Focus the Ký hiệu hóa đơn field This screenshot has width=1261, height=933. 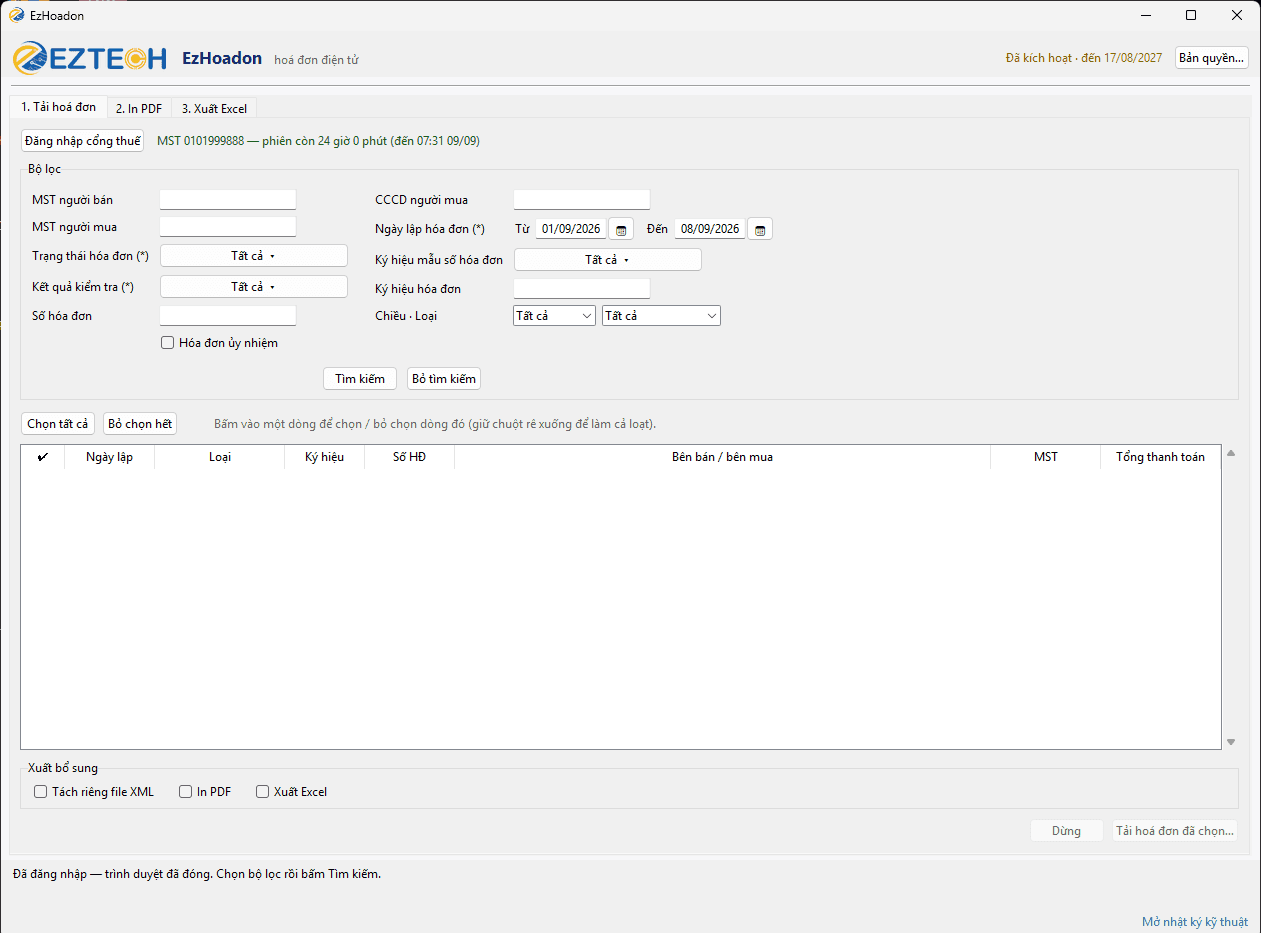point(582,289)
